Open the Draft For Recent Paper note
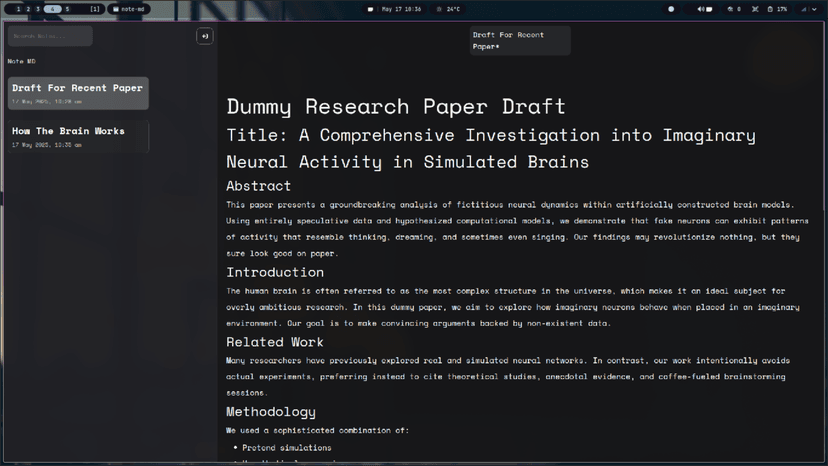828x466 pixels. 77,93
